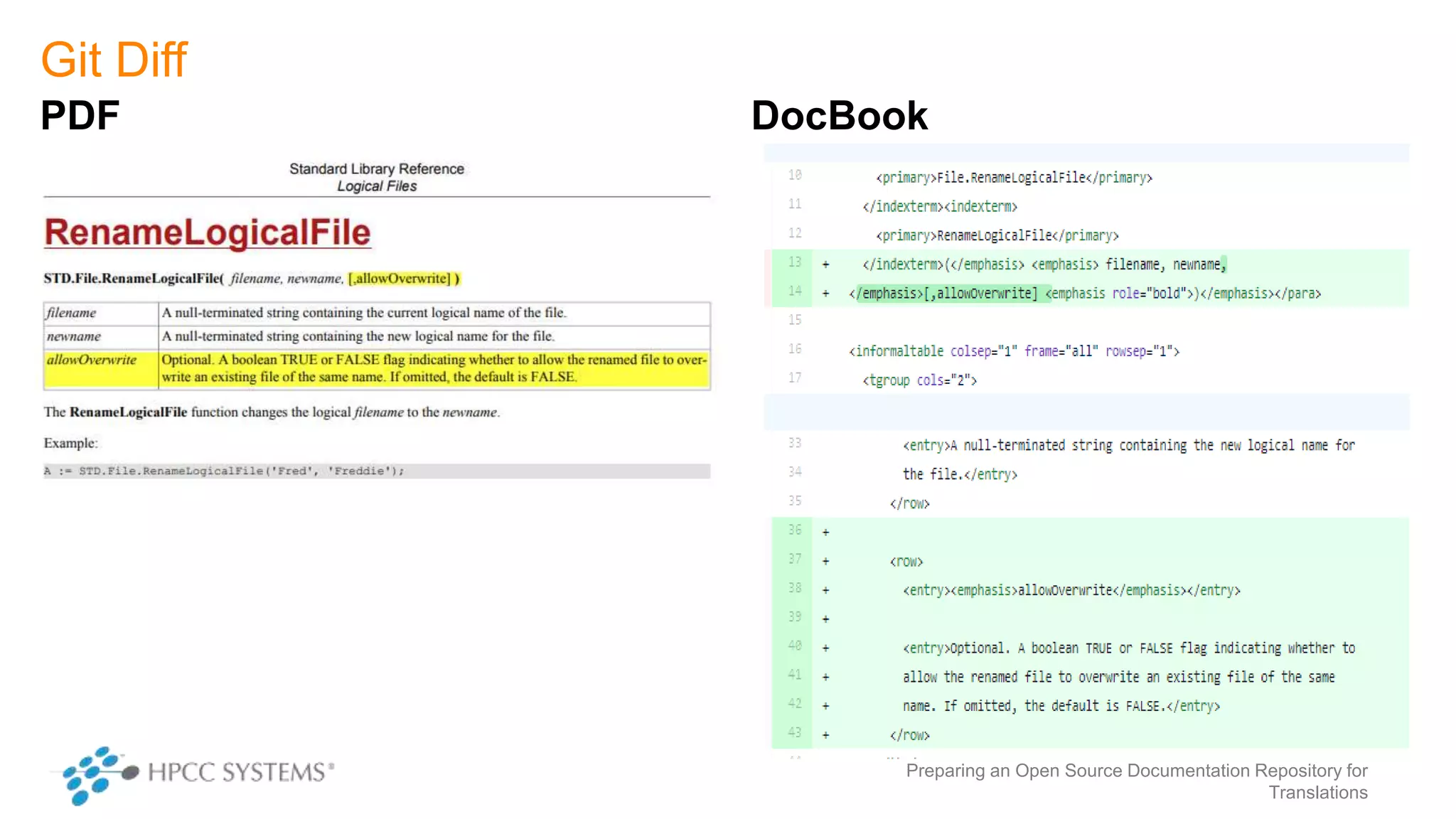Click added line 42 'name. If omitted'

[x=1061, y=706]
